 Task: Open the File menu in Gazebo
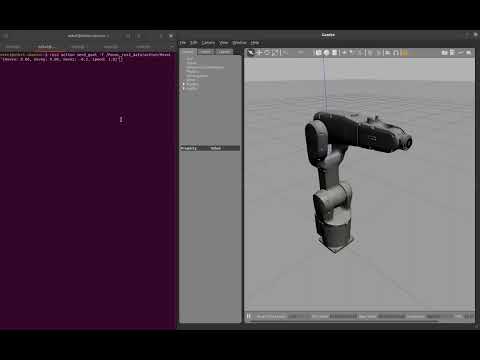click(x=183, y=43)
